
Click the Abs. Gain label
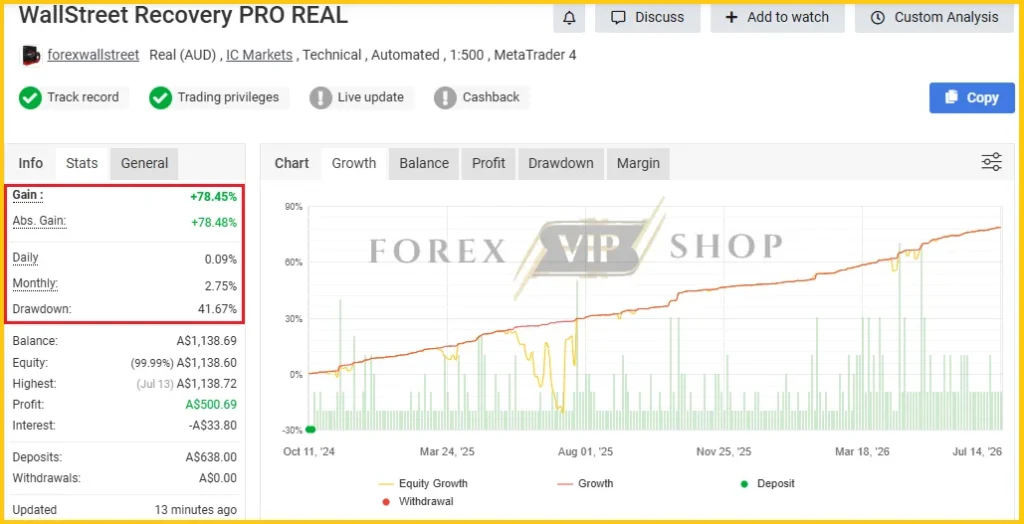(39, 221)
